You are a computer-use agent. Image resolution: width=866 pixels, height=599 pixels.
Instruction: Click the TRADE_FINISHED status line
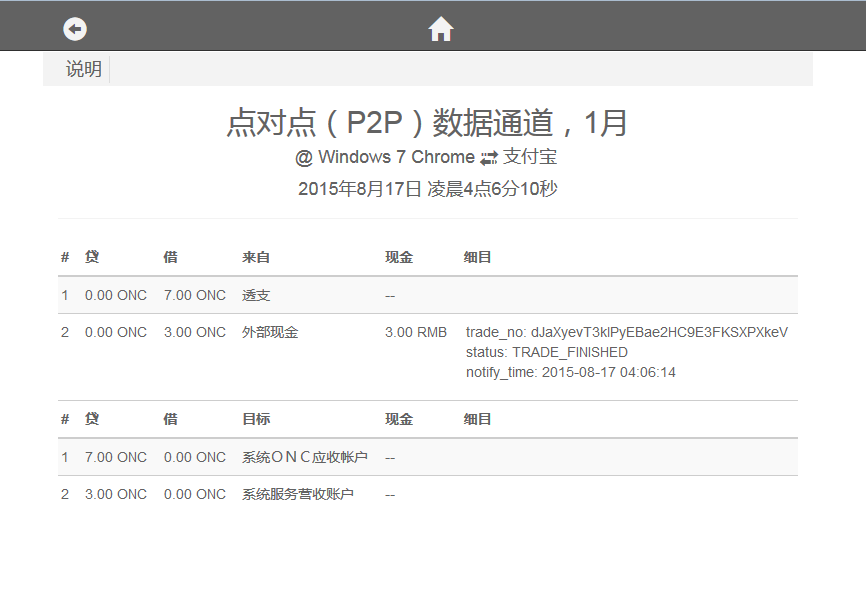547,352
